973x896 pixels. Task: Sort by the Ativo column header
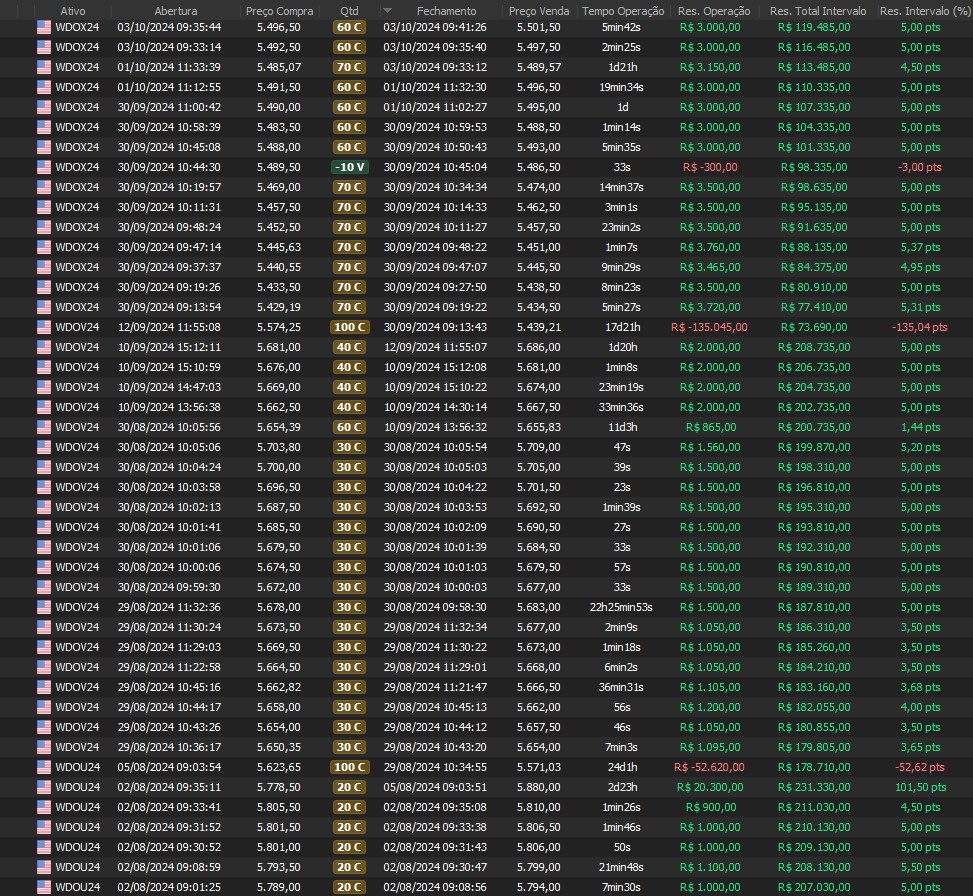73,11
